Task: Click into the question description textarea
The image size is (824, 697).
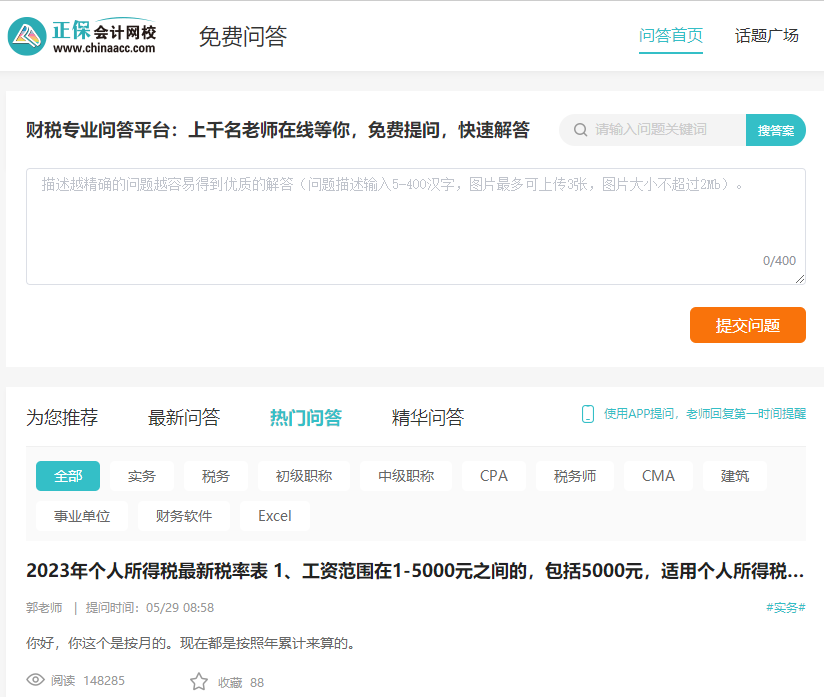Action: click(x=415, y=226)
